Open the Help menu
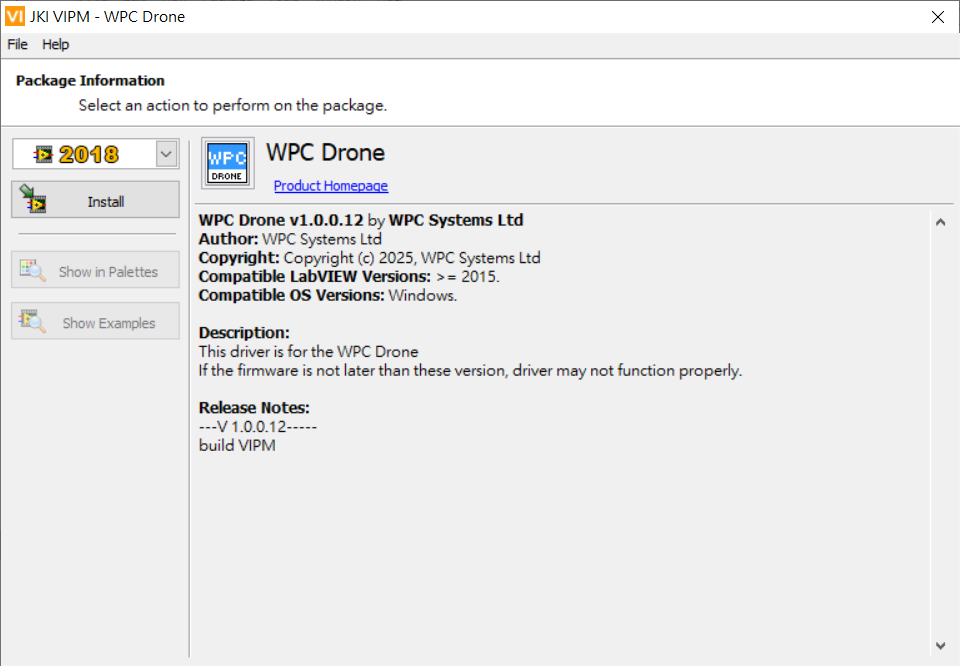960x666 pixels. coord(56,44)
